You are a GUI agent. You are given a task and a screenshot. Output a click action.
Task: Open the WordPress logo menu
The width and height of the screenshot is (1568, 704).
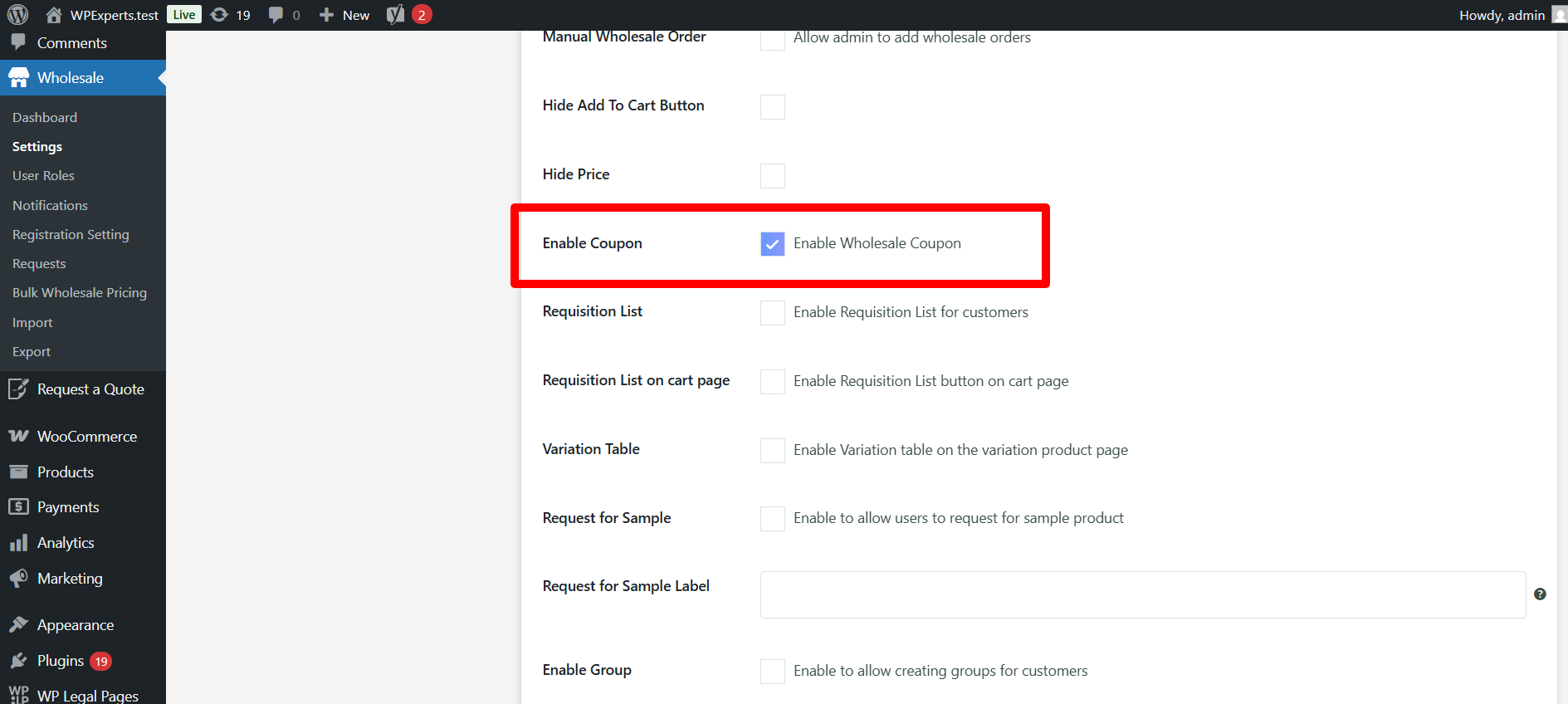tap(17, 15)
